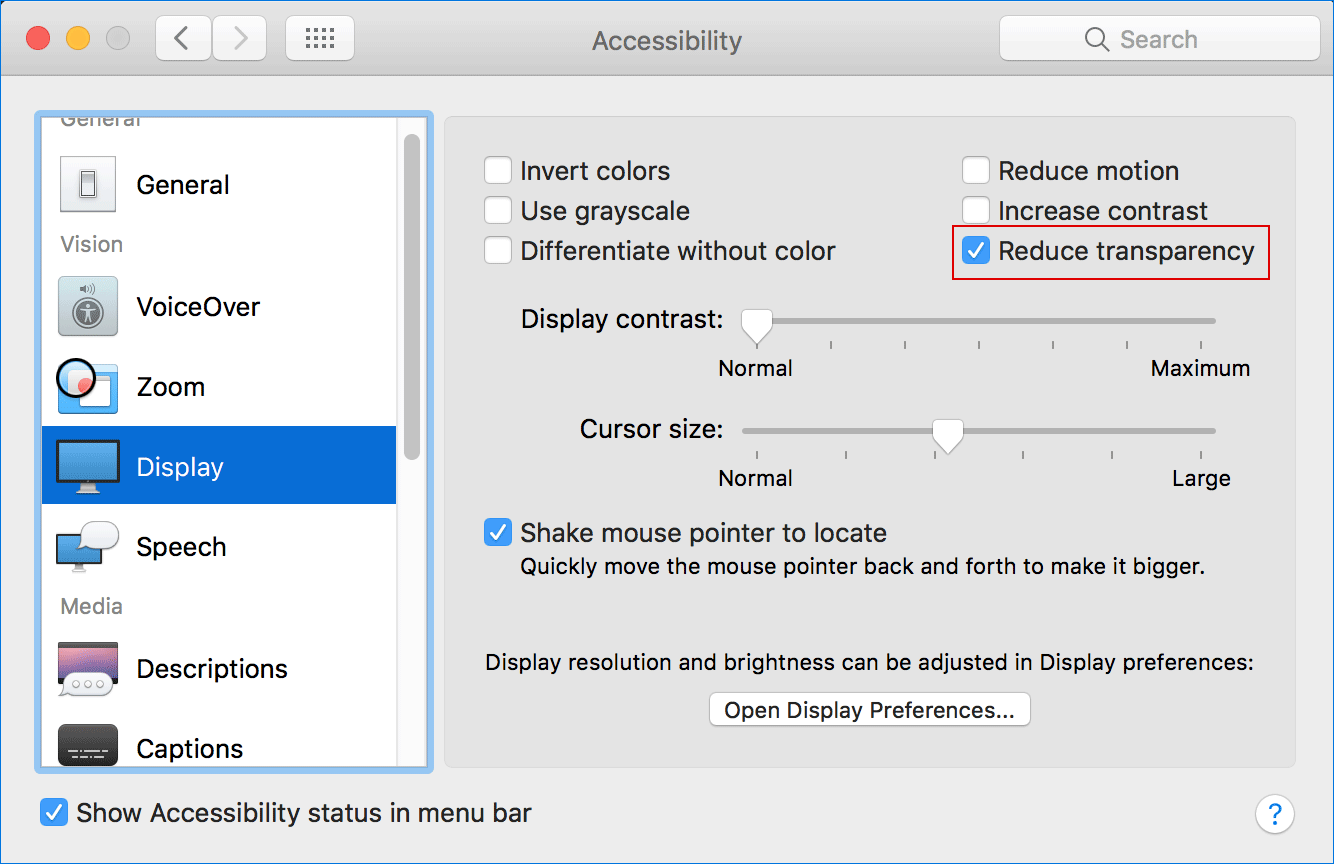Click the magnifying glass in the Search field
1334x864 pixels.
(1096, 38)
